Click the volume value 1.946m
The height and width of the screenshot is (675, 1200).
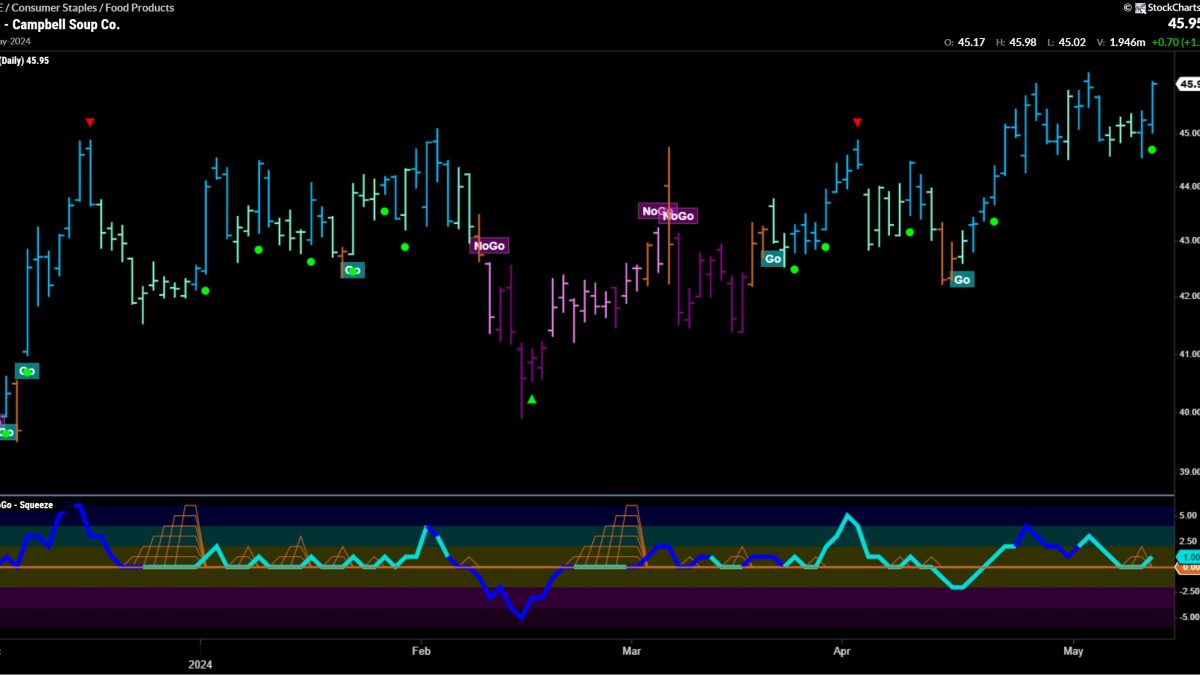(x=1127, y=42)
